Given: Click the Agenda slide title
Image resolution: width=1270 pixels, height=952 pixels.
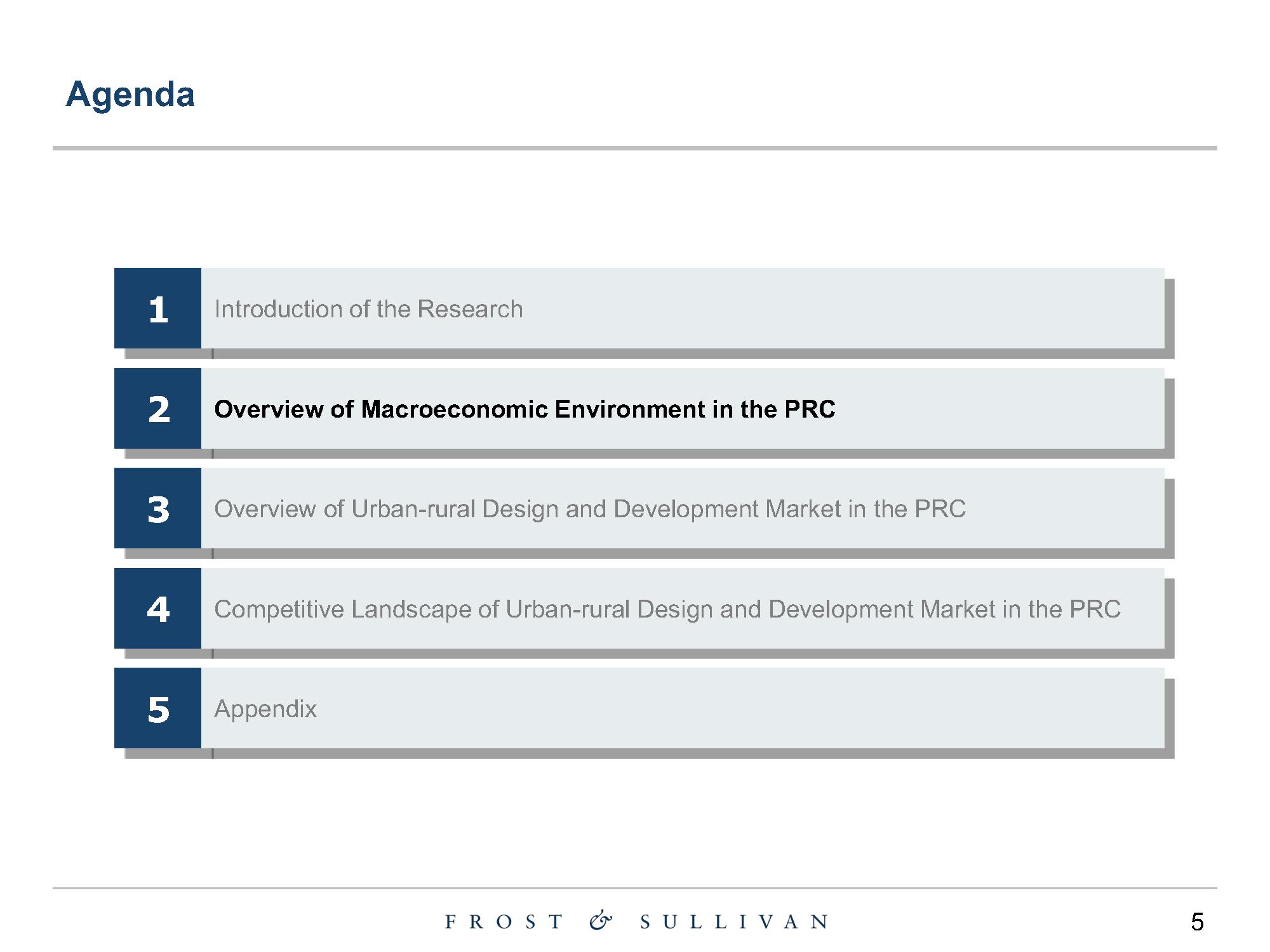Looking at the screenshot, I should [130, 95].
